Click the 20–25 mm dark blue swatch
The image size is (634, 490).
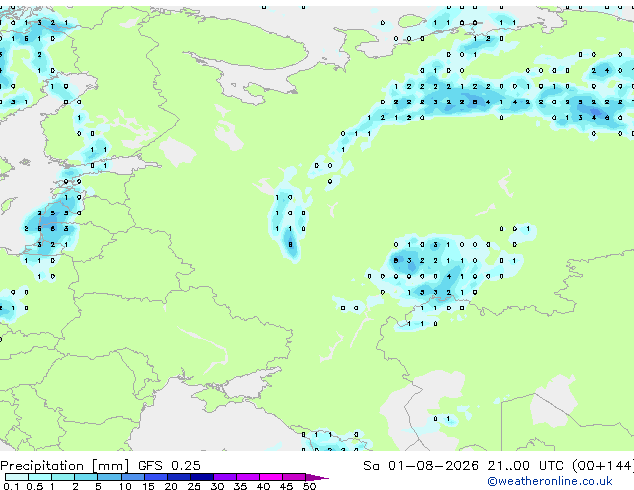tap(179, 477)
